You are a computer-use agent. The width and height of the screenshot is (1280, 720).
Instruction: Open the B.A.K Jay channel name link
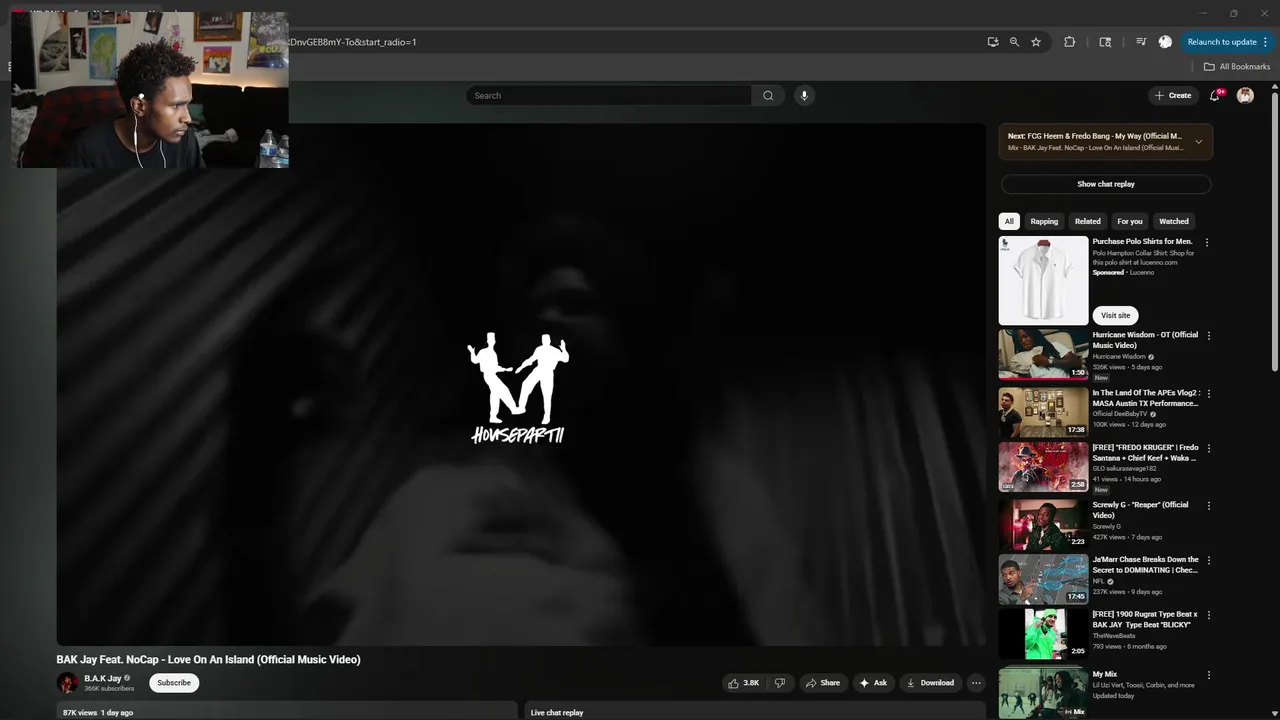102,678
